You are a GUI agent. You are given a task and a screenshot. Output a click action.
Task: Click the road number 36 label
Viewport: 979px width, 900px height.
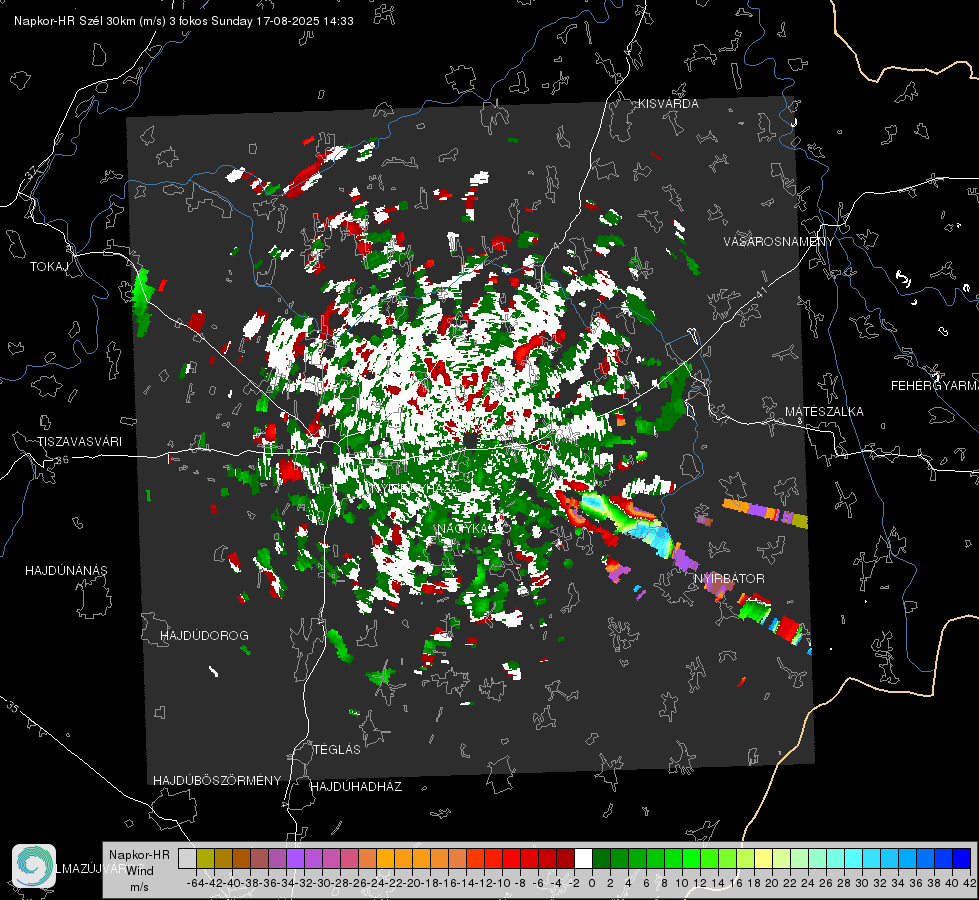point(62,460)
